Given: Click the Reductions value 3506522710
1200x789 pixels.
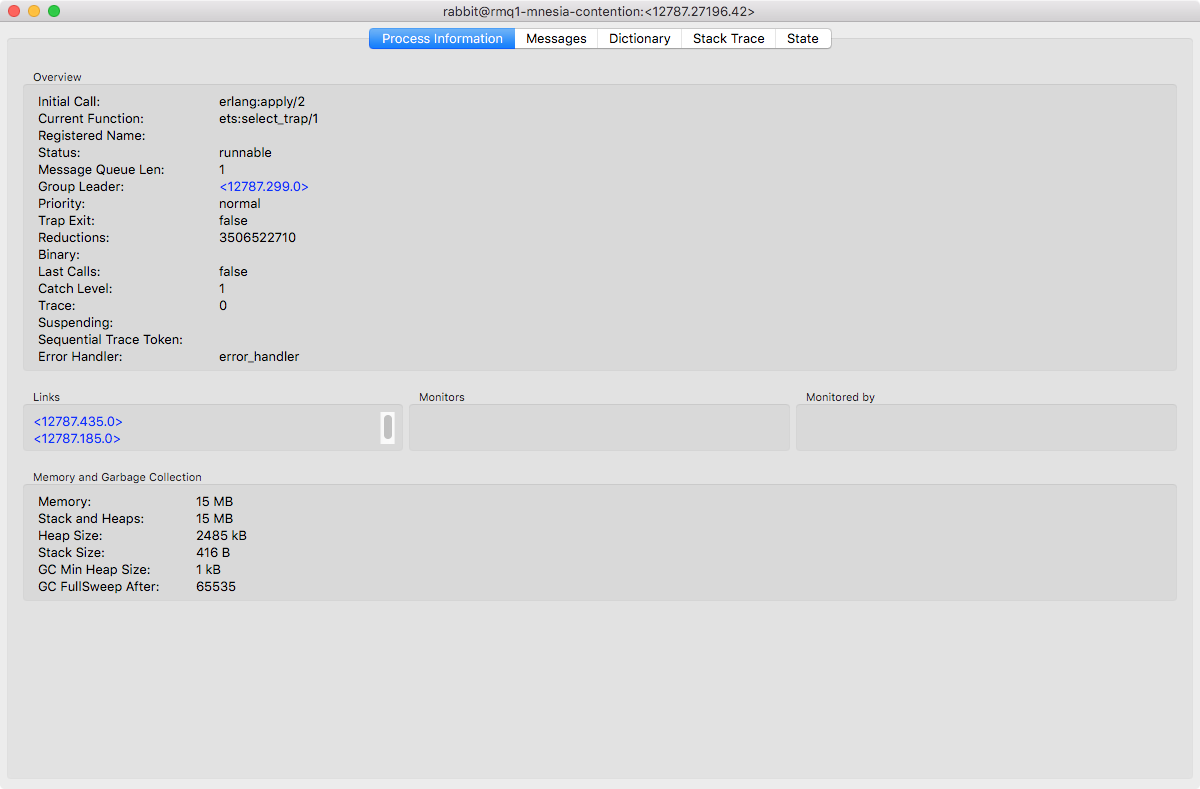Looking at the screenshot, I should (257, 238).
